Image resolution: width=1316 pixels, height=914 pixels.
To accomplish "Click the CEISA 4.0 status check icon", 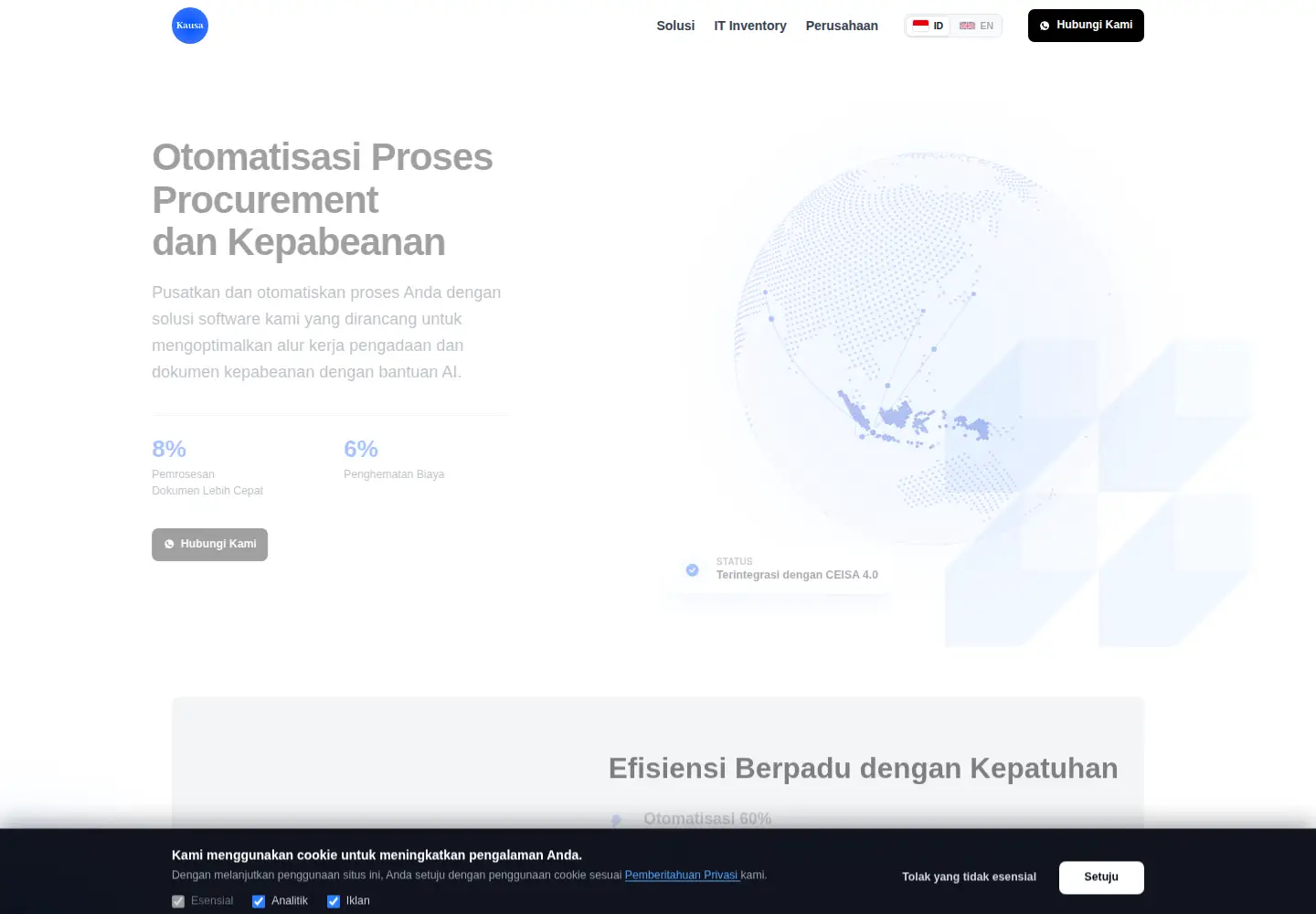I will pos(693,569).
